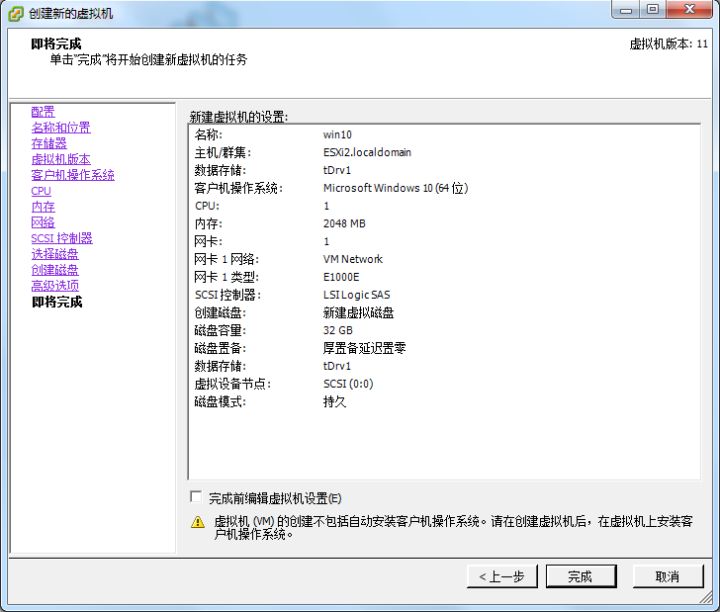Click the disk capacity 32 GB
The width and height of the screenshot is (720, 612).
click(x=338, y=331)
